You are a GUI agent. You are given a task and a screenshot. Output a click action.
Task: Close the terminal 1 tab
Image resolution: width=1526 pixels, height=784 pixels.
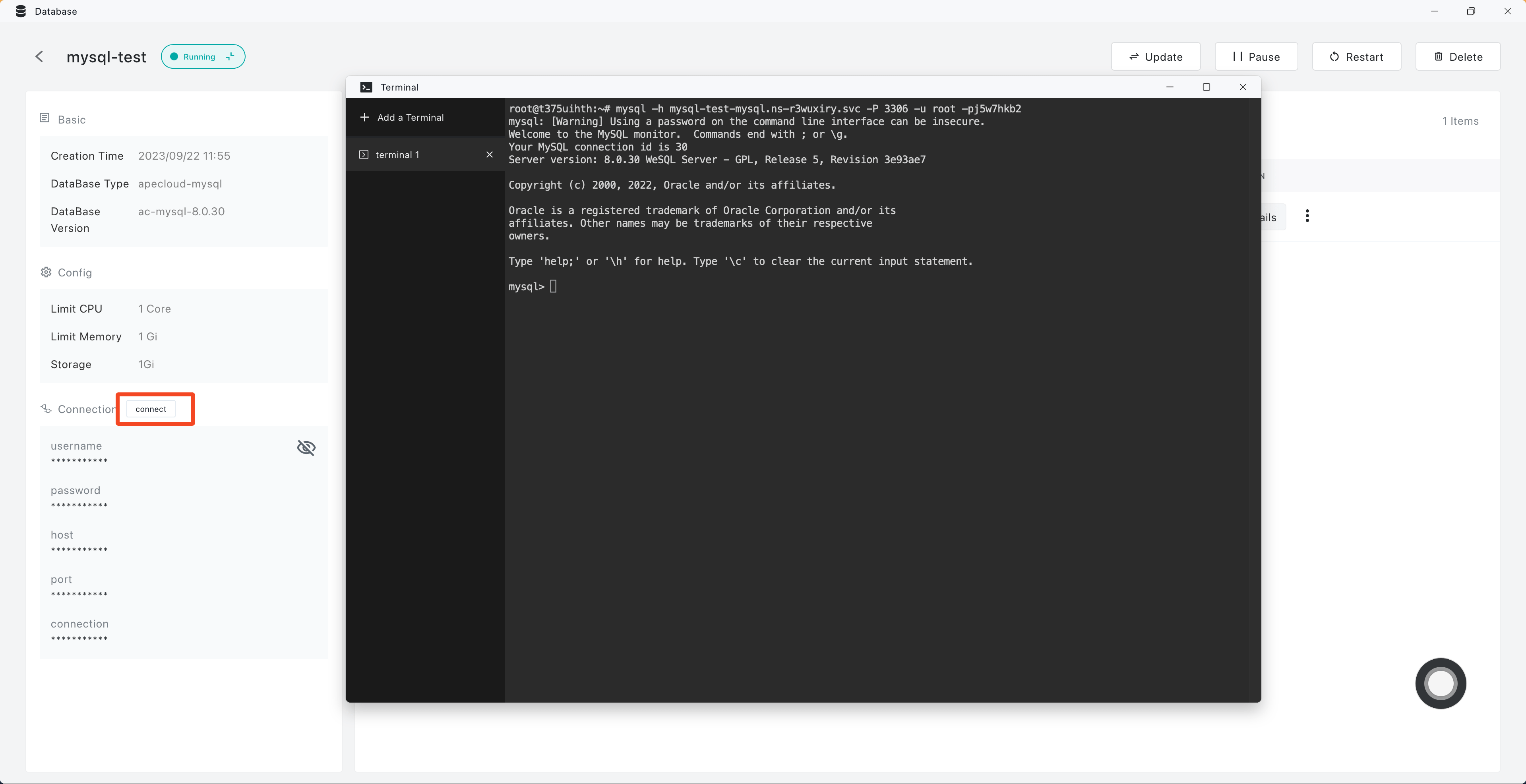point(489,154)
